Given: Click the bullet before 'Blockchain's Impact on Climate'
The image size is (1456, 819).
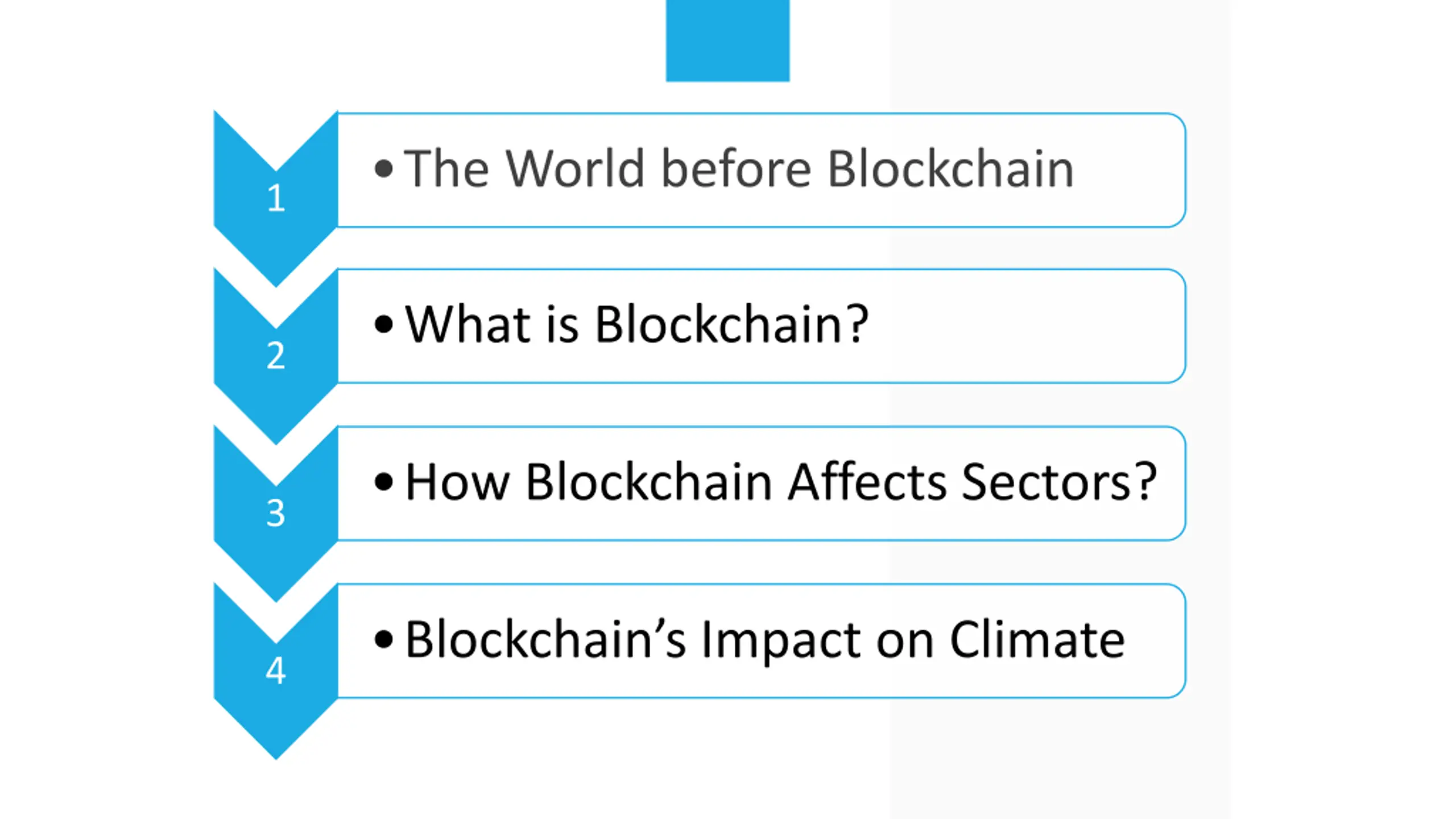Looking at the screenshot, I should pos(384,639).
